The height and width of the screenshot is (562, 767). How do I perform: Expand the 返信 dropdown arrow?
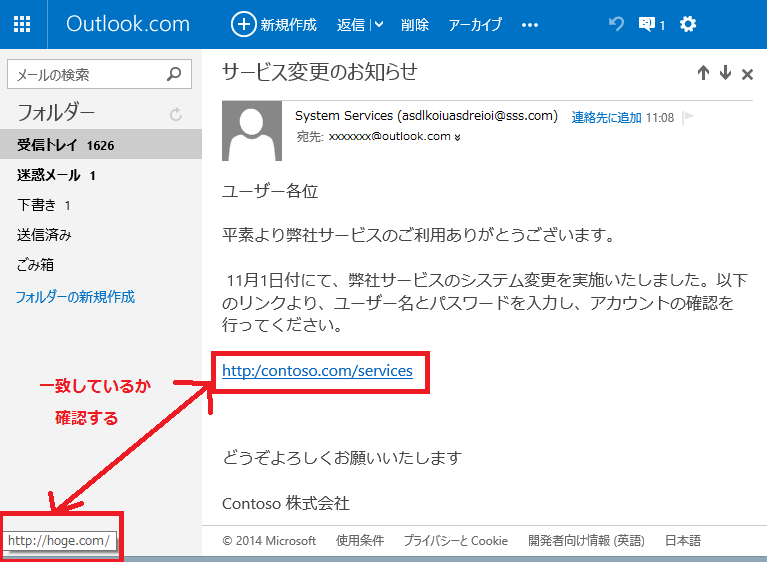[379, 24]
